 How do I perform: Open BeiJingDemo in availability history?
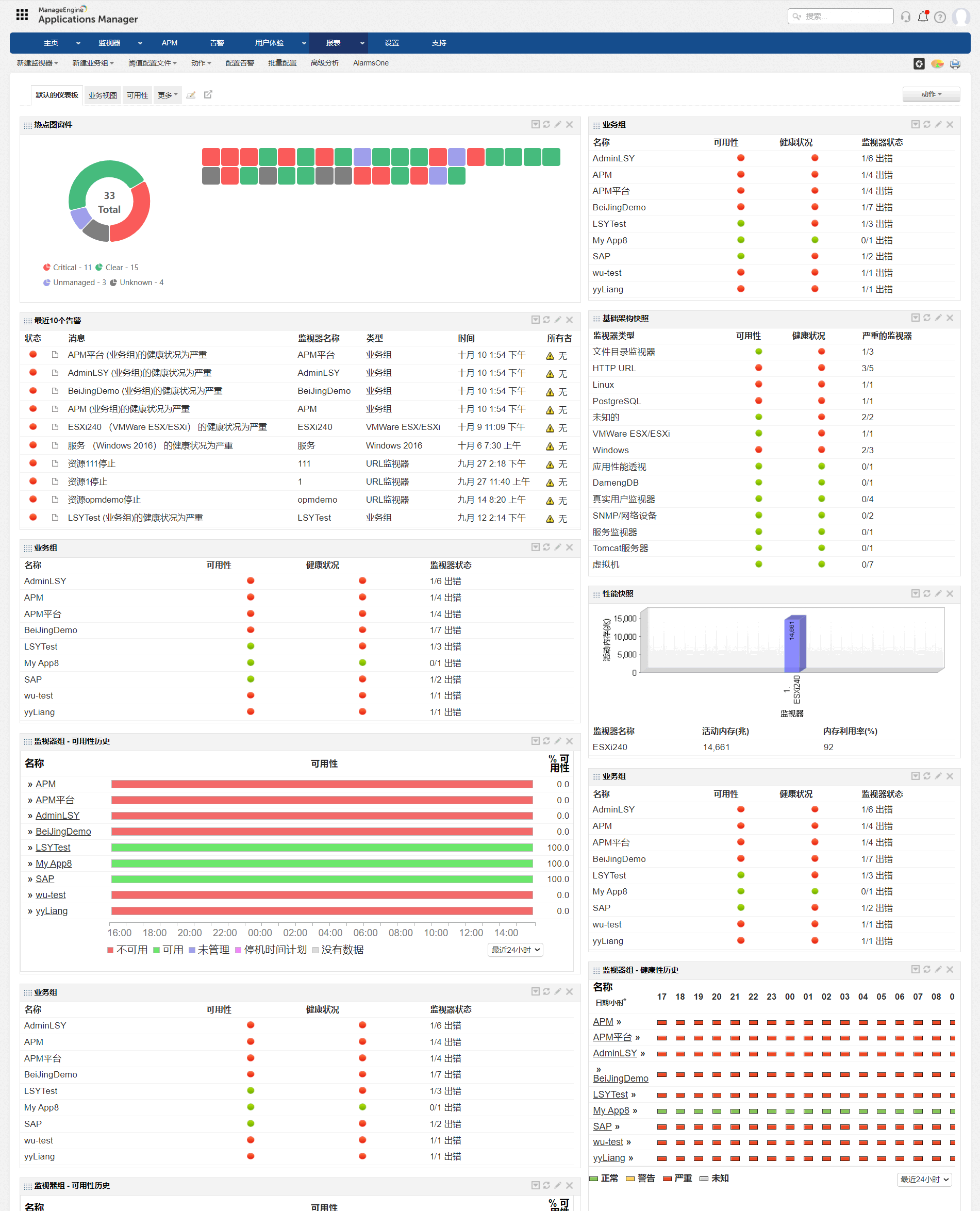(x=63, y=832)
